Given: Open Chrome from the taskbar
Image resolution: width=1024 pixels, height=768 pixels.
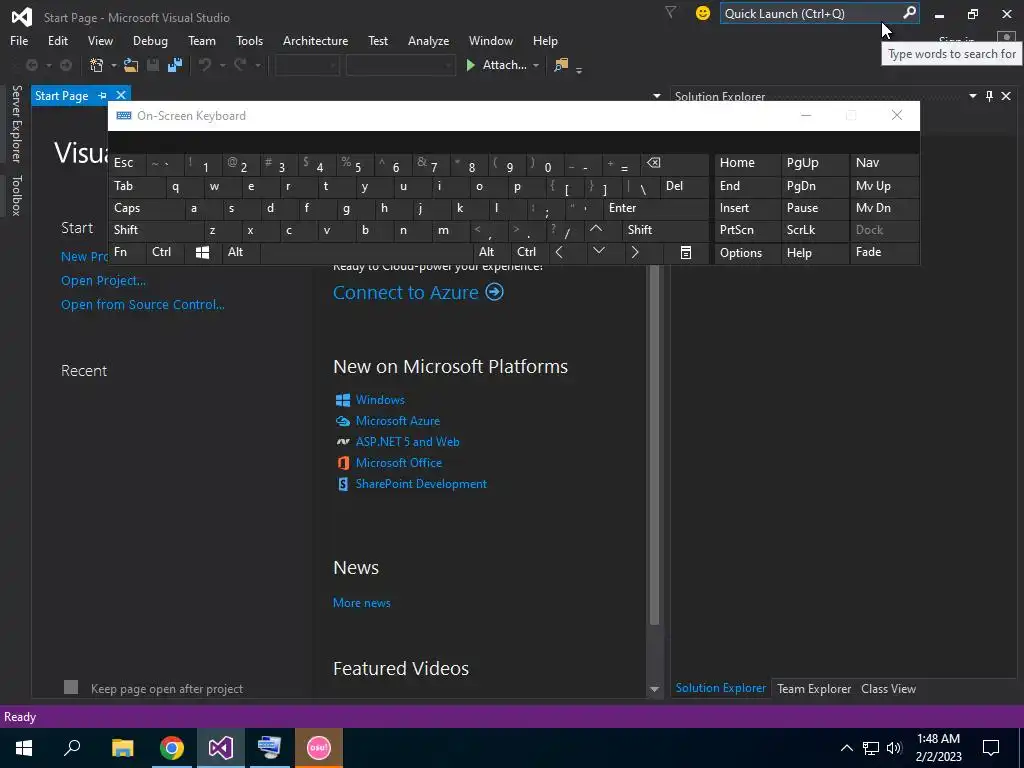Looking at the screenshot, I should pos(172,748).
